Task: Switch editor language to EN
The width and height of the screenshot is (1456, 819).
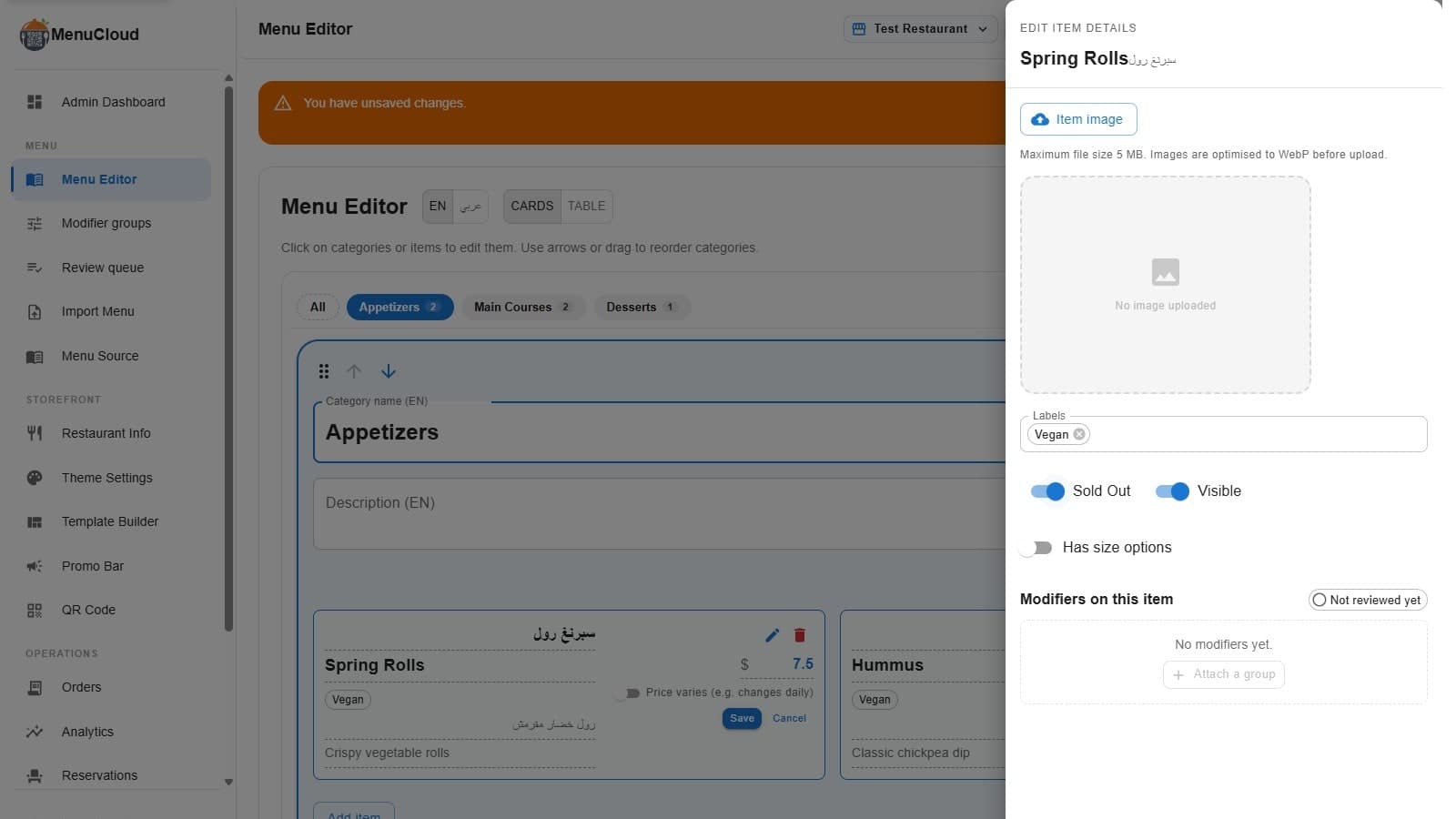Action: [438, 206]
